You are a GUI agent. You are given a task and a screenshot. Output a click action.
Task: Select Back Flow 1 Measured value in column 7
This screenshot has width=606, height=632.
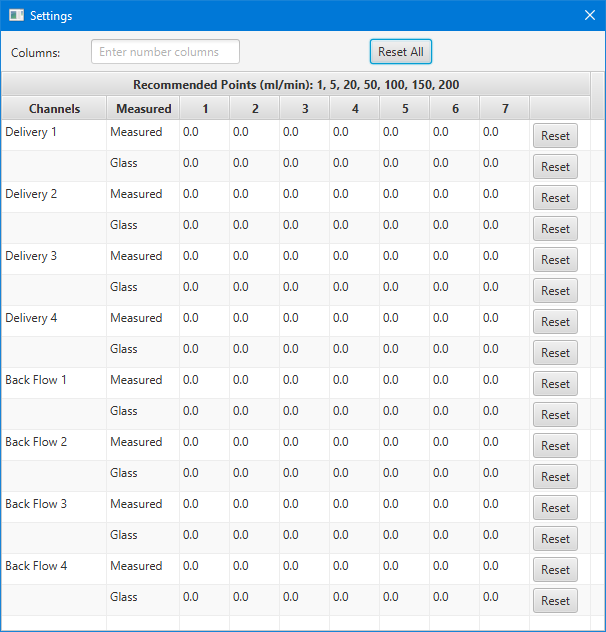click(504, 383)
